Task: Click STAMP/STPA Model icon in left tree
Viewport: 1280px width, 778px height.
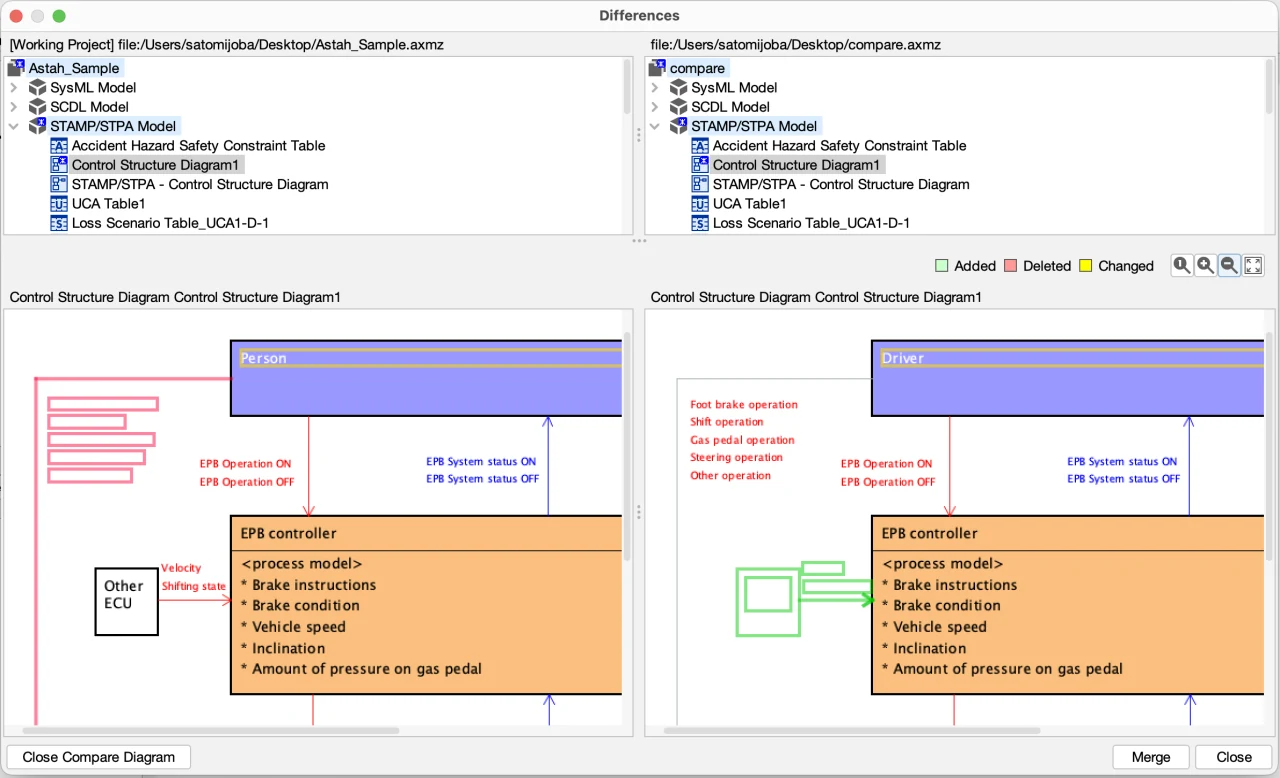Action: coord(37,126)
